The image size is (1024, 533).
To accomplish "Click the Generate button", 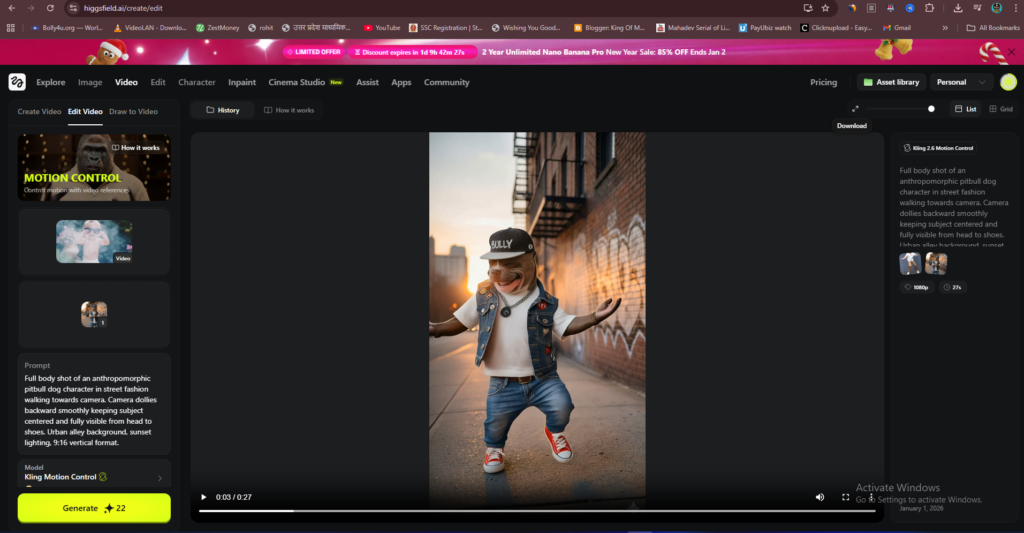I will 94,508.
